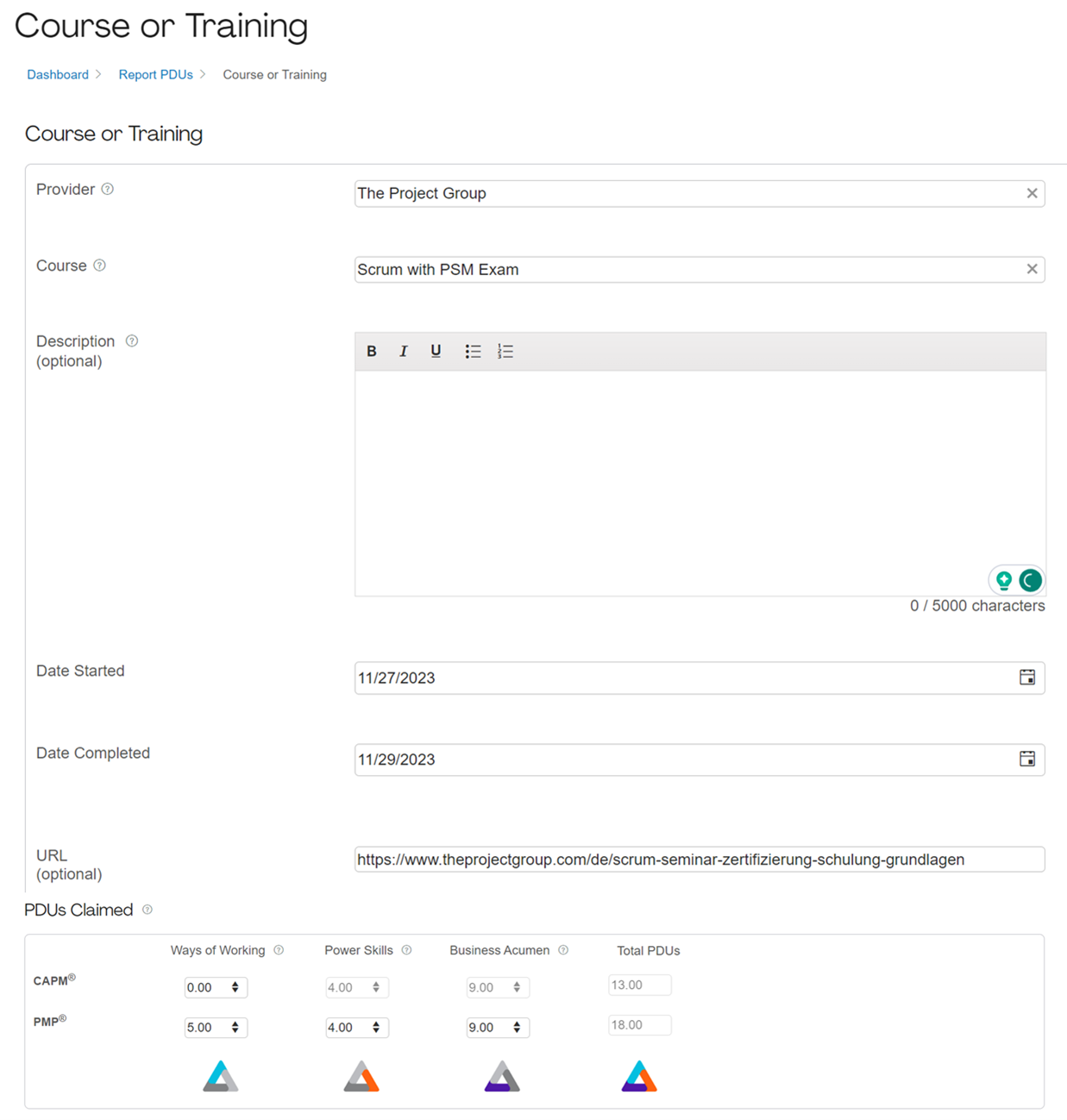Viewport: 1067px width, 1120px height.
Task: Toggle bold formatting in Description editor
Action: point(372,351)
